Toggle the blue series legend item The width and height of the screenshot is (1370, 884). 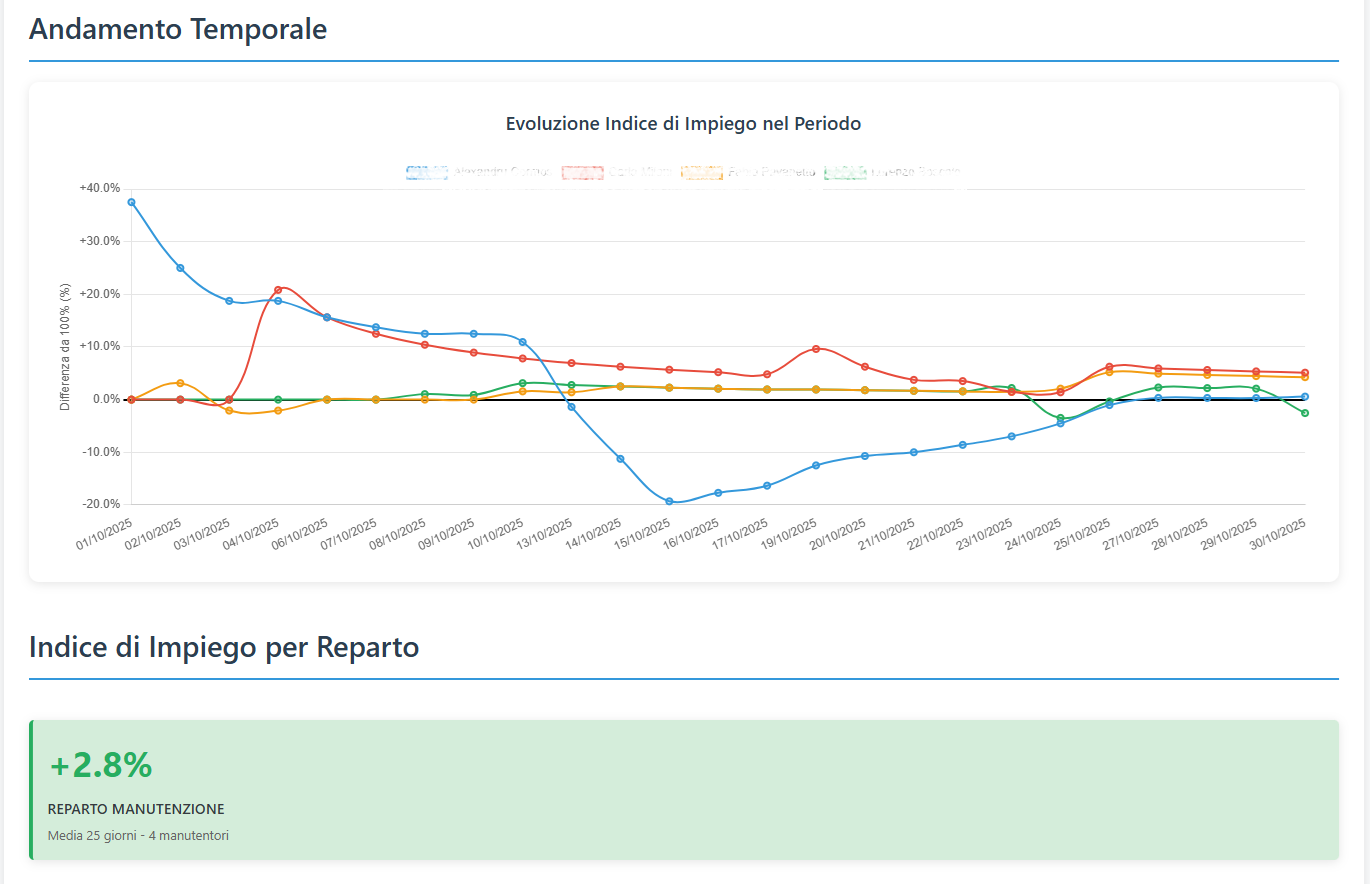point(478,172)
